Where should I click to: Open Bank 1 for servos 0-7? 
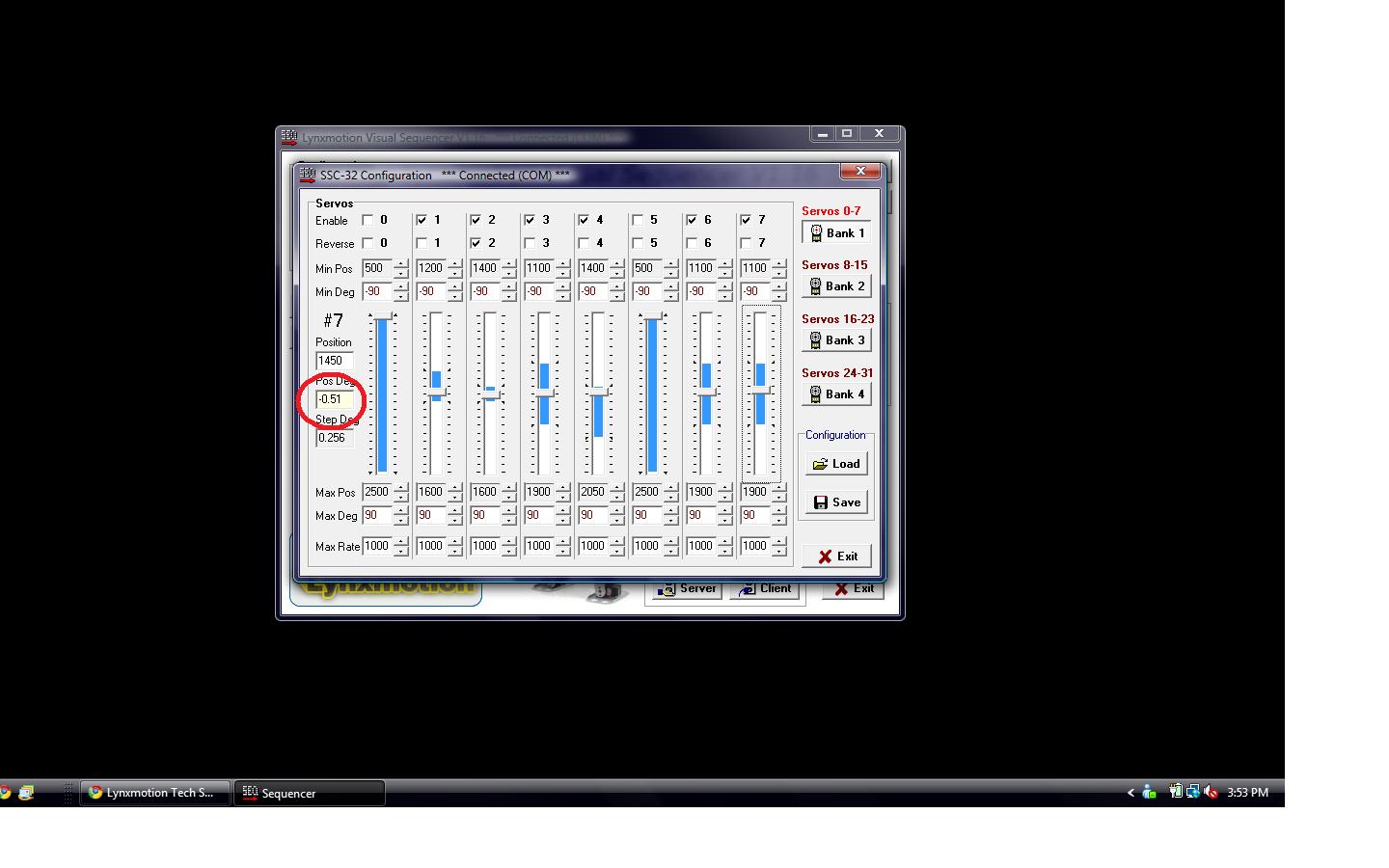pyautogui.click(x=836, y=233)
